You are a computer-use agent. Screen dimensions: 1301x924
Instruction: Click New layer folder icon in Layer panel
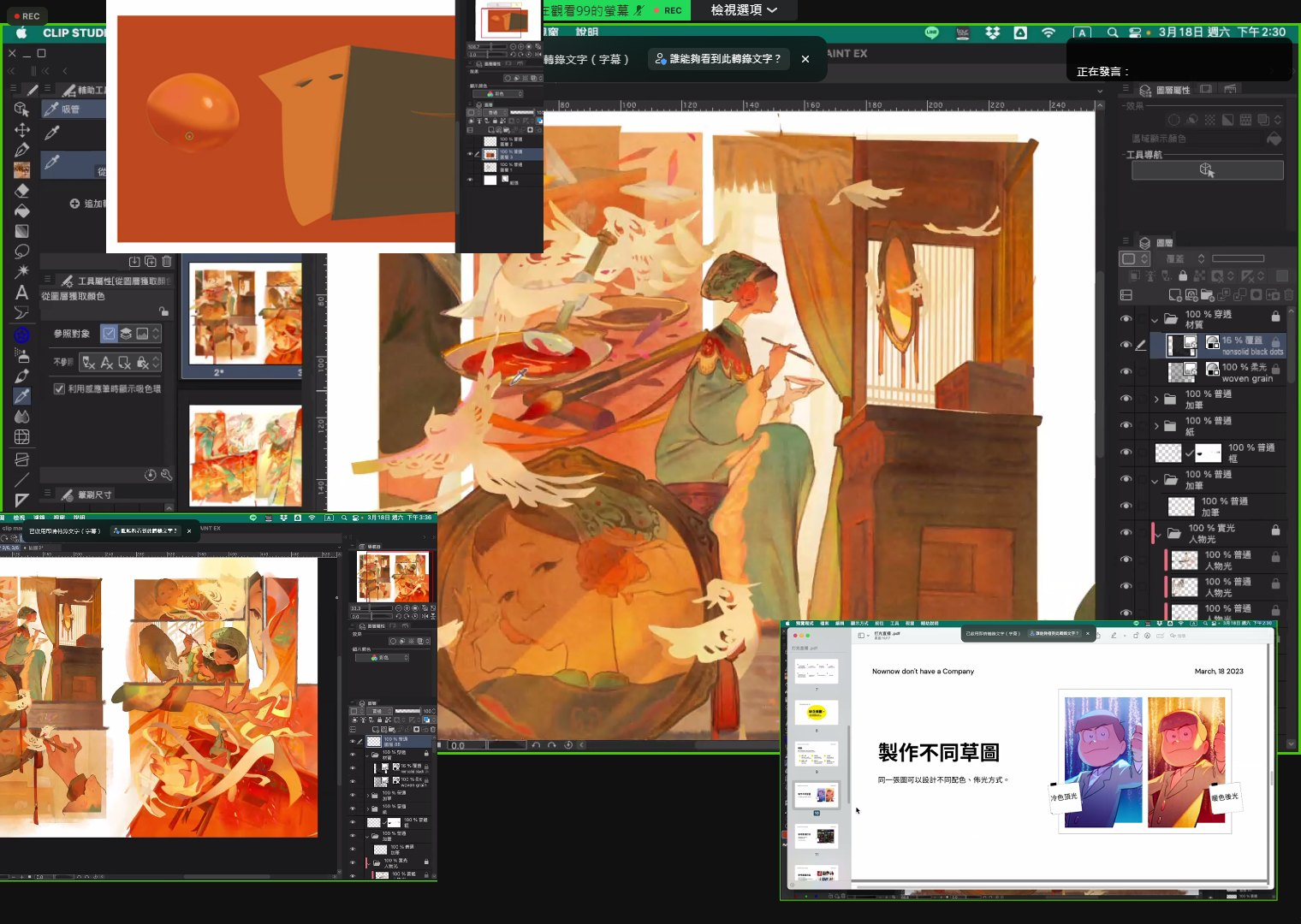[x=1207, y=295]
